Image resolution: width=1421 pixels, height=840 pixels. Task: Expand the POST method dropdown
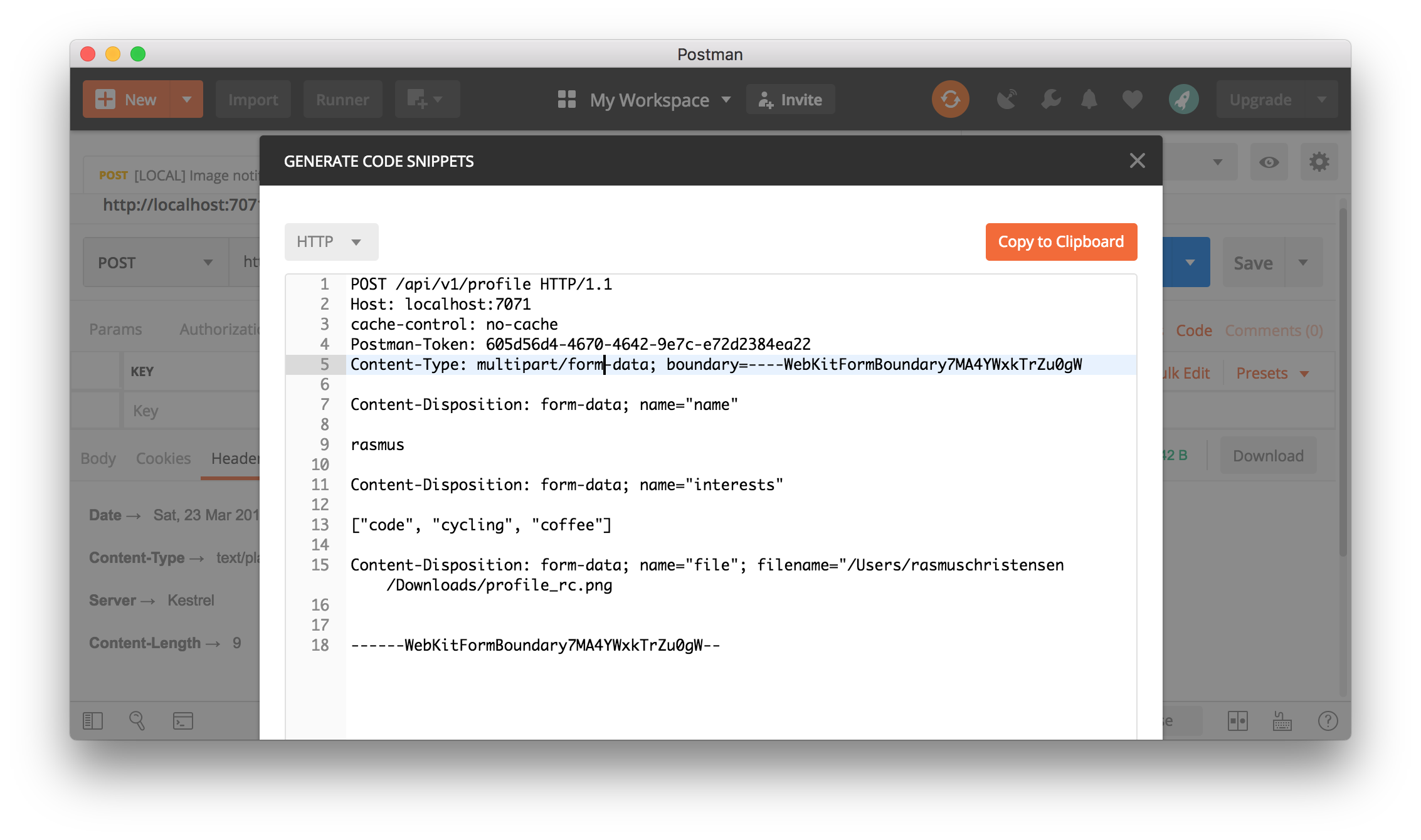click(155, 263)
